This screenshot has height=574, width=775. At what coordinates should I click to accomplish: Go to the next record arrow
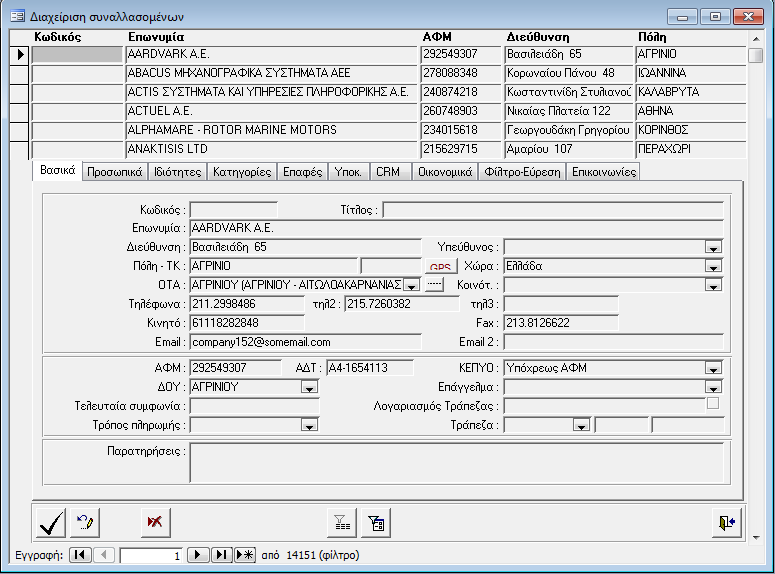point(198,555)
